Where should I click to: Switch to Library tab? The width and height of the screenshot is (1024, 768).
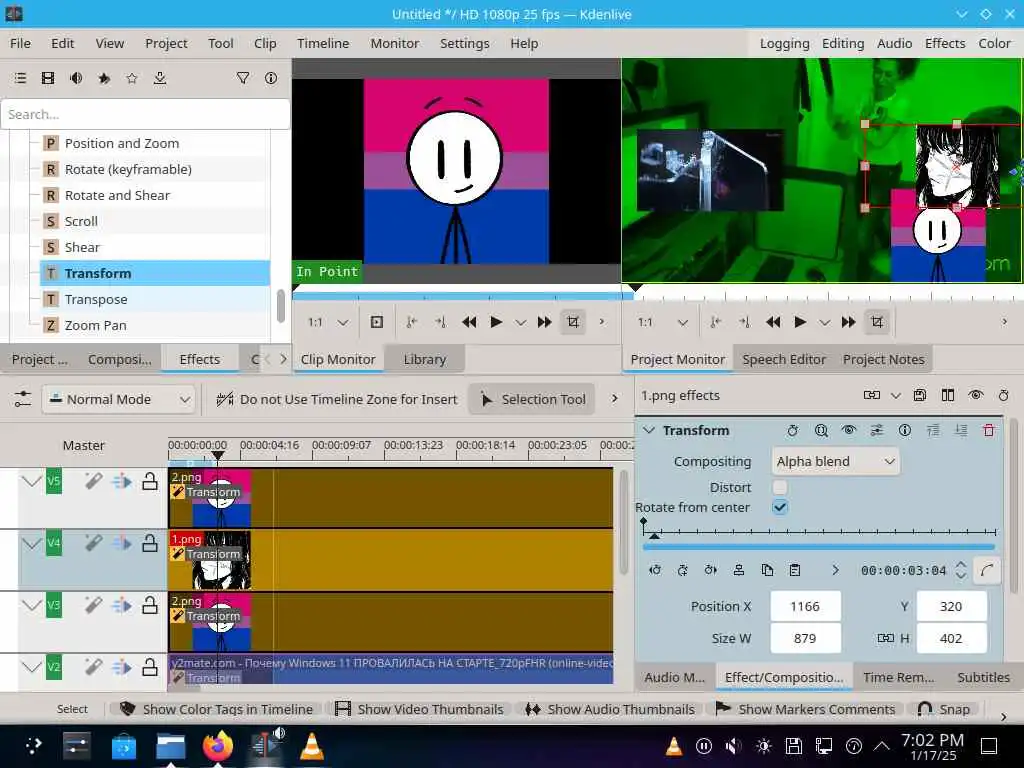(424, 359)
